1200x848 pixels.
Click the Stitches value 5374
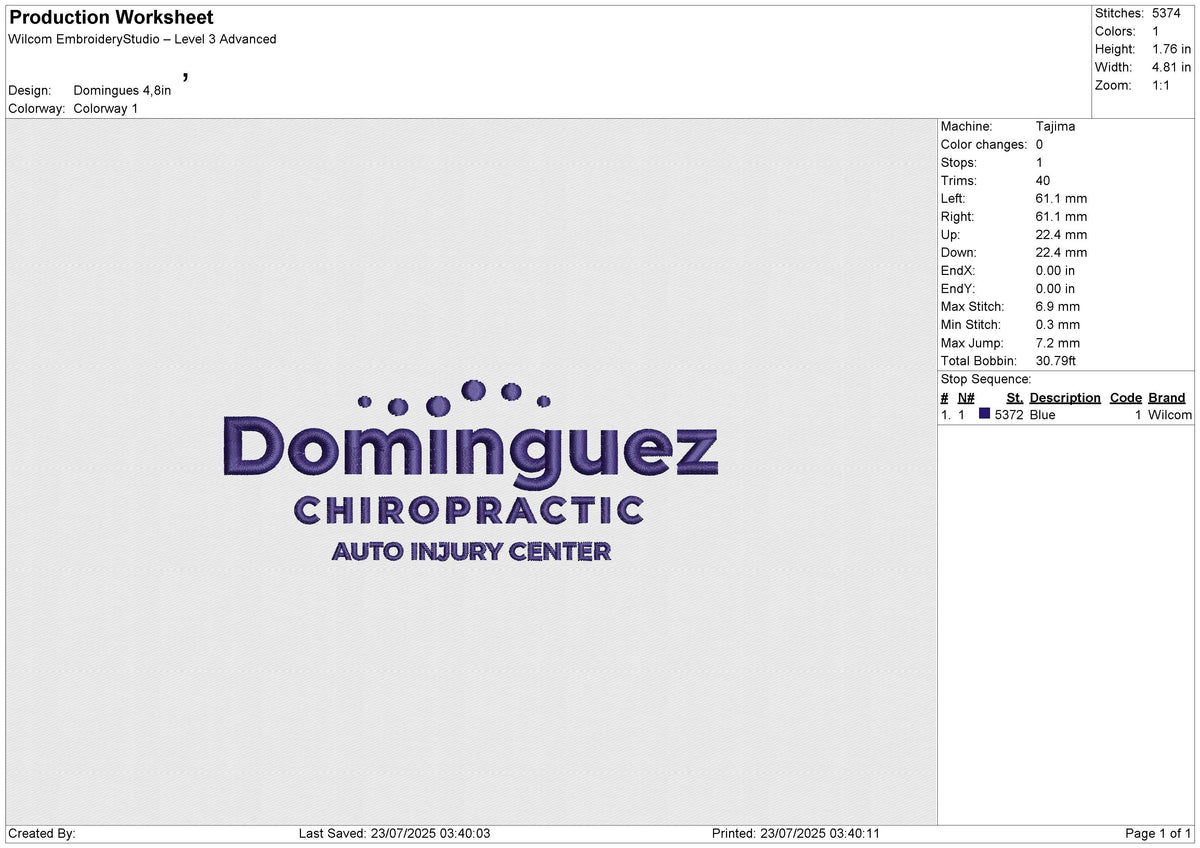coord(1166,13)
